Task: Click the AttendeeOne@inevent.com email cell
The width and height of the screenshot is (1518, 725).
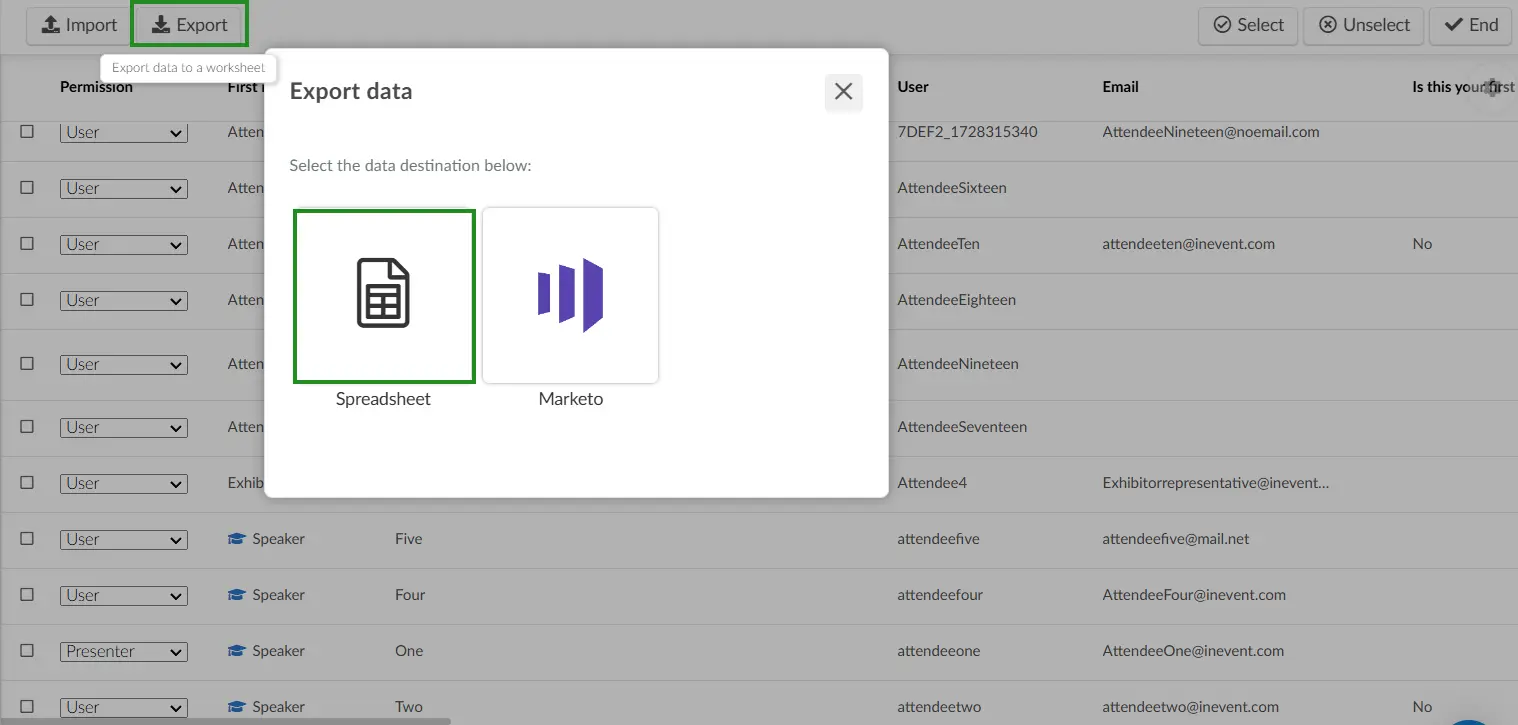Action: tap(1193, 651)
